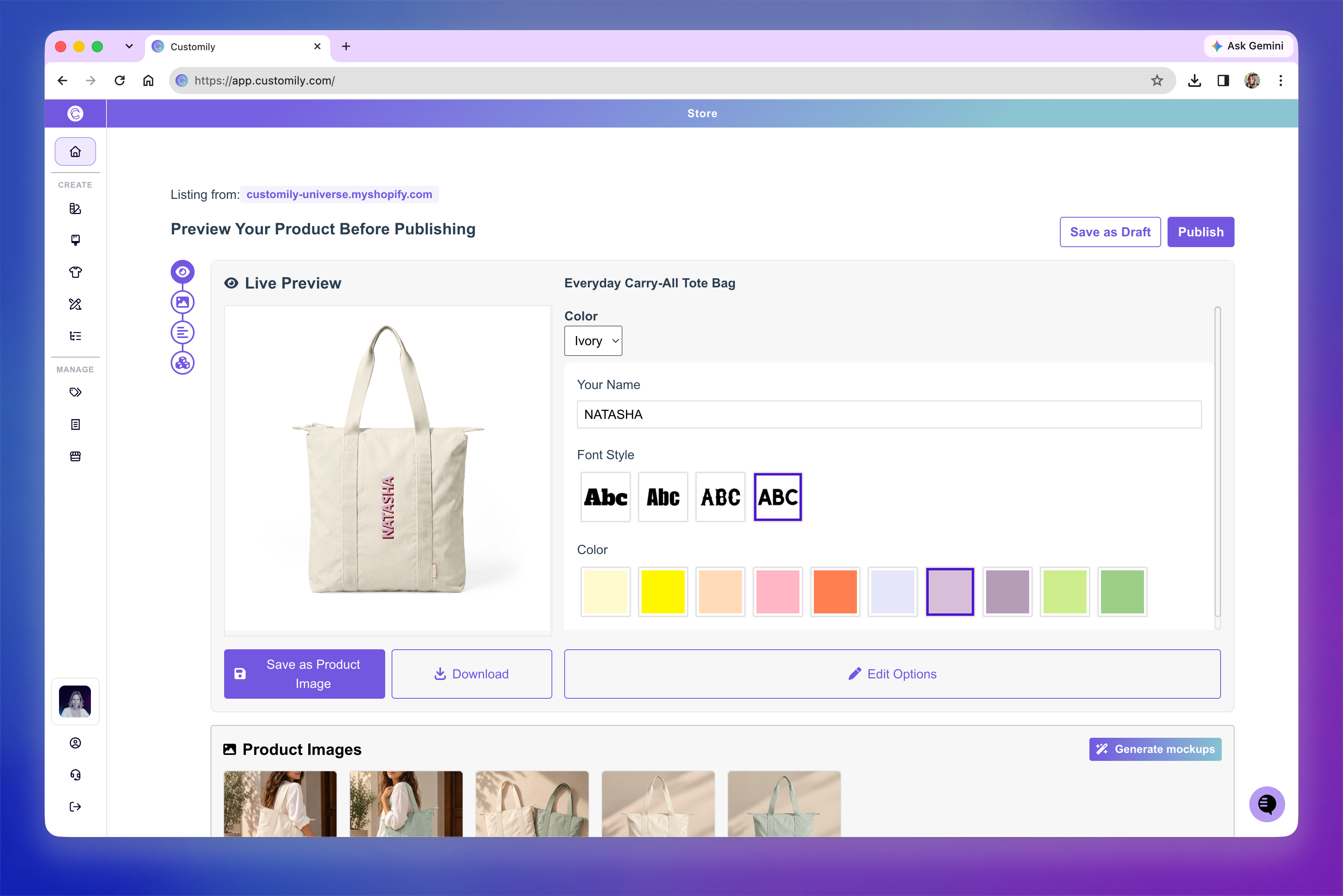Open the t-shirt products icon
This screenshot has height=896, width=1343.
point(75,272)
